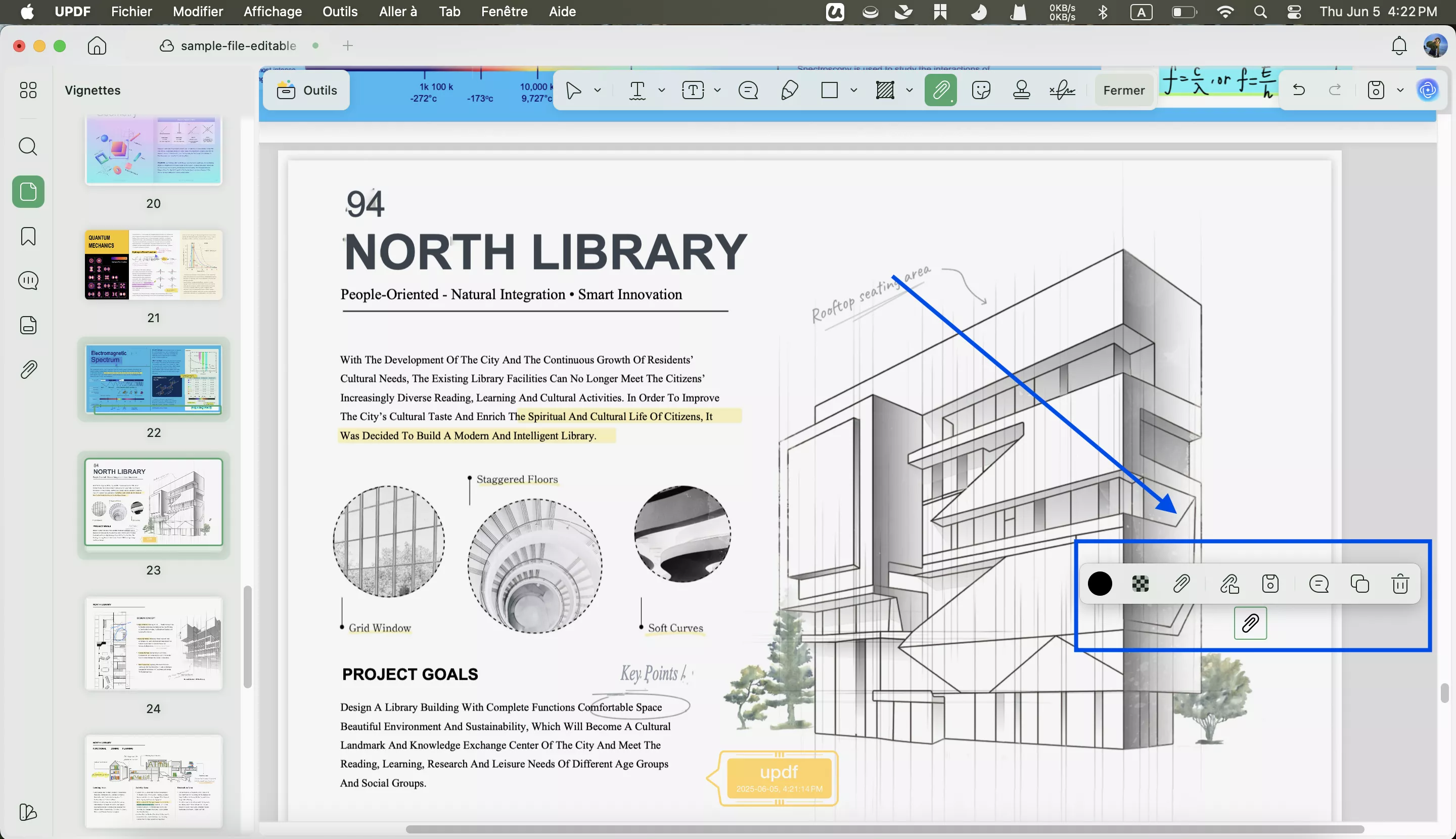Screen dimensions: 1456x839
Task: Open the bookmarks panel
Action: 28,236
